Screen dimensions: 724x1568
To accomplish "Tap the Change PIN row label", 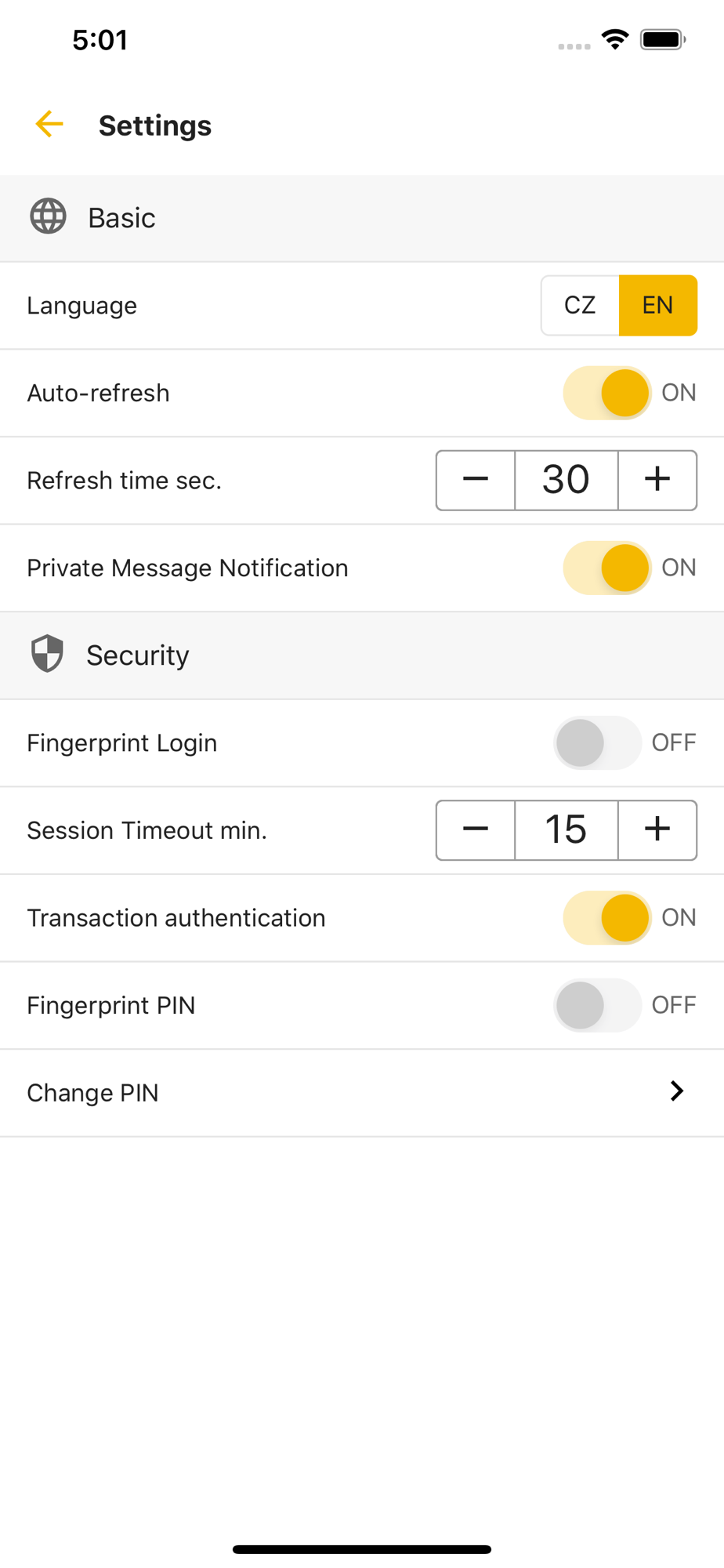I will pos(92,1092).
